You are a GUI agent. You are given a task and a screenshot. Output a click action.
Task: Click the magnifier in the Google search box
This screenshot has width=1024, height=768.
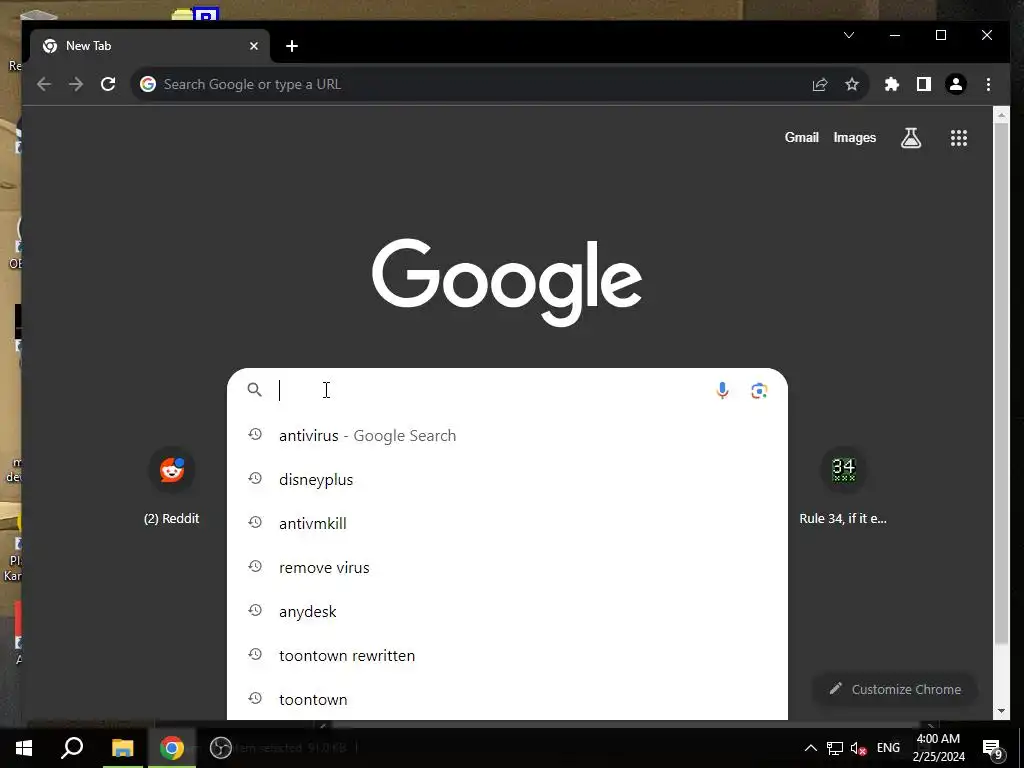pyautogui.click(x=255, y=390)
